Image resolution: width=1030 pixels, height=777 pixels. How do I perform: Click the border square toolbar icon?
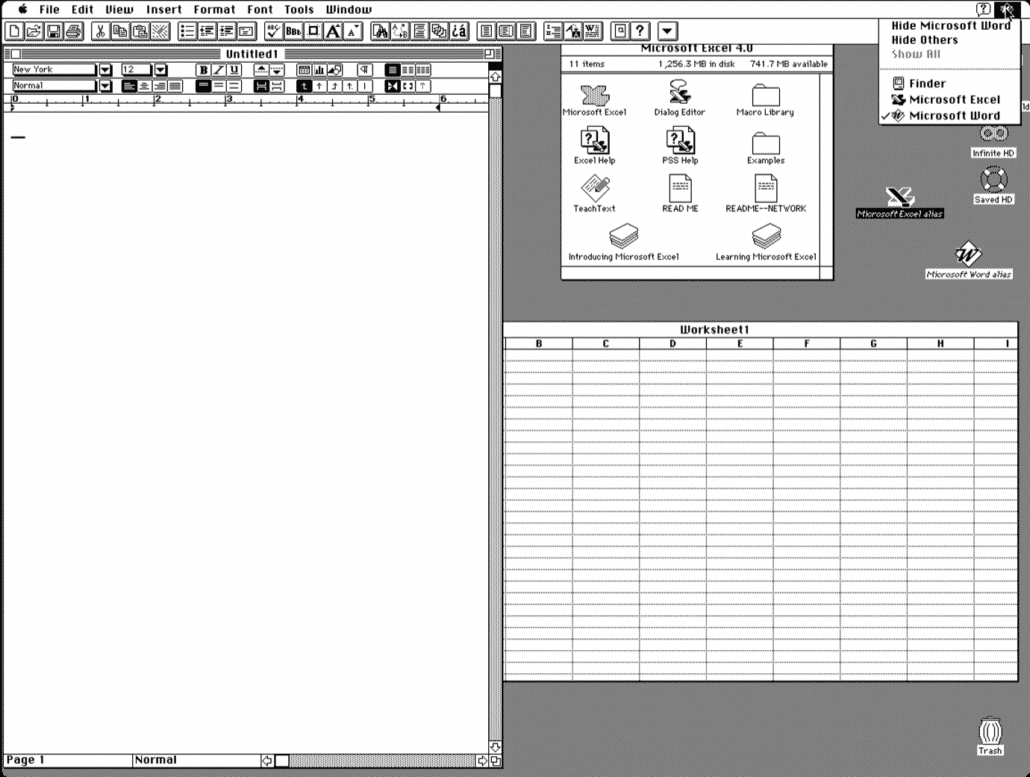(313, 31)
